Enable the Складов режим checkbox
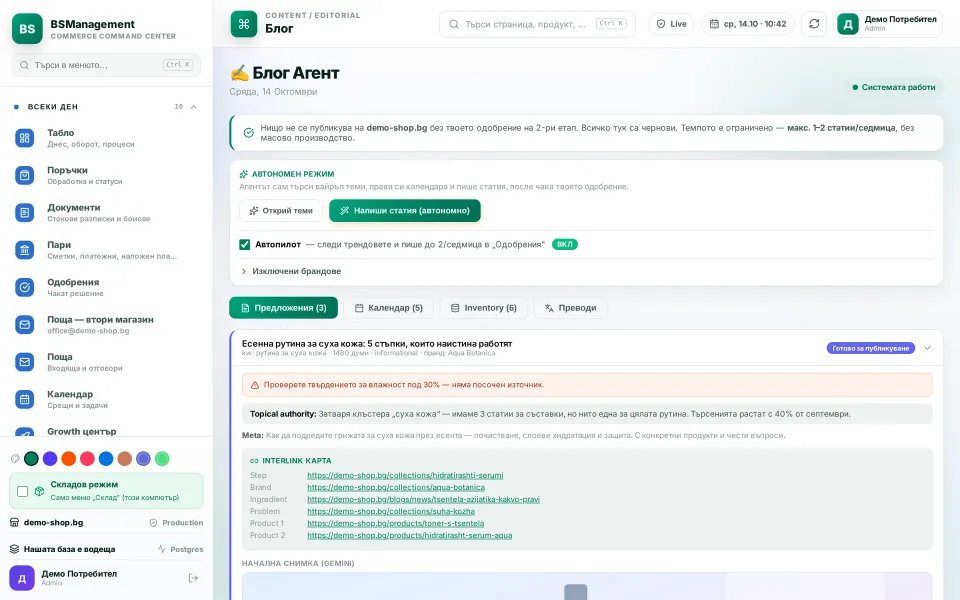960x600 pixels. point(23,491)
